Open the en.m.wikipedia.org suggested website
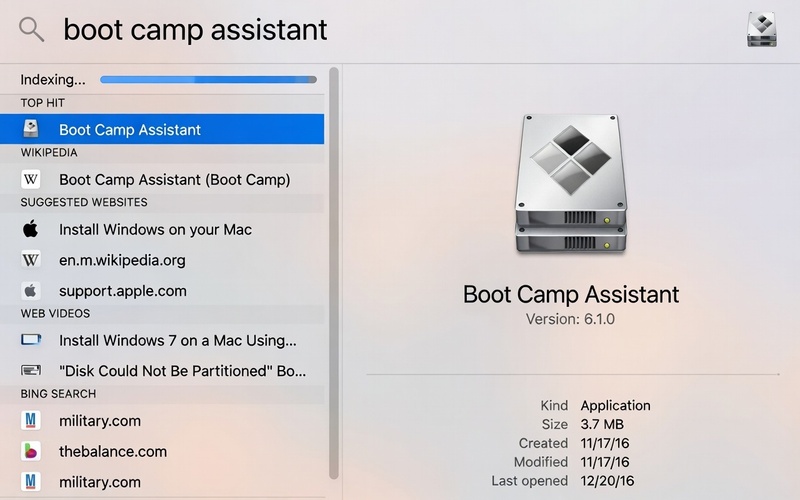 tap(162, 260)
